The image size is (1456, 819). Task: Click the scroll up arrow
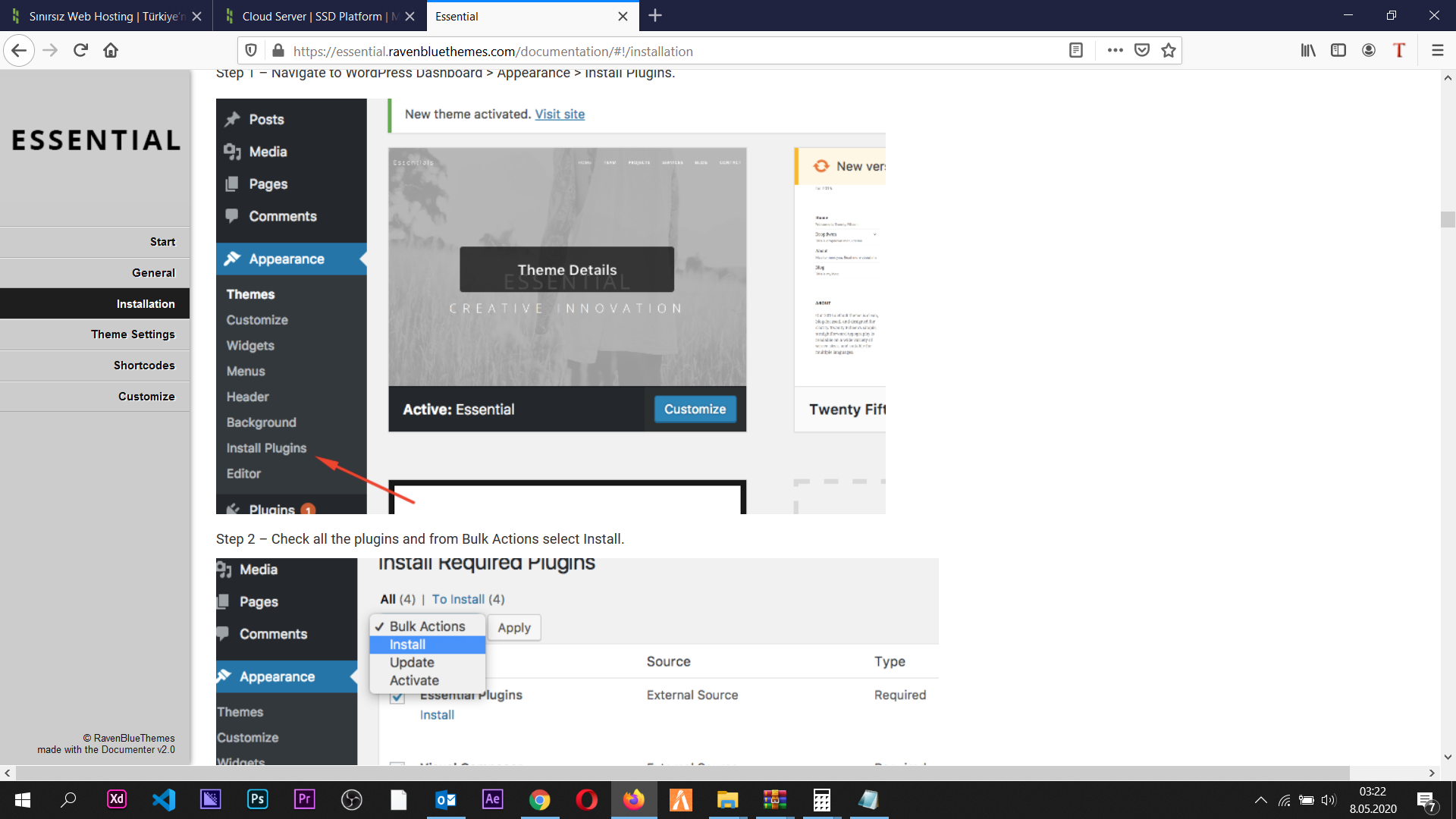[1448, 77]
